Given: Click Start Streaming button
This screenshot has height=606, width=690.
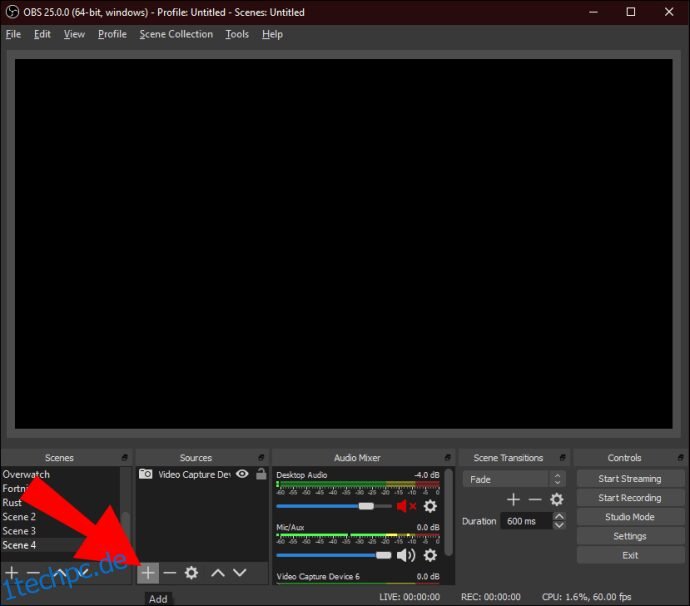Looking at the screenshot, I should [x=630, y=479].
